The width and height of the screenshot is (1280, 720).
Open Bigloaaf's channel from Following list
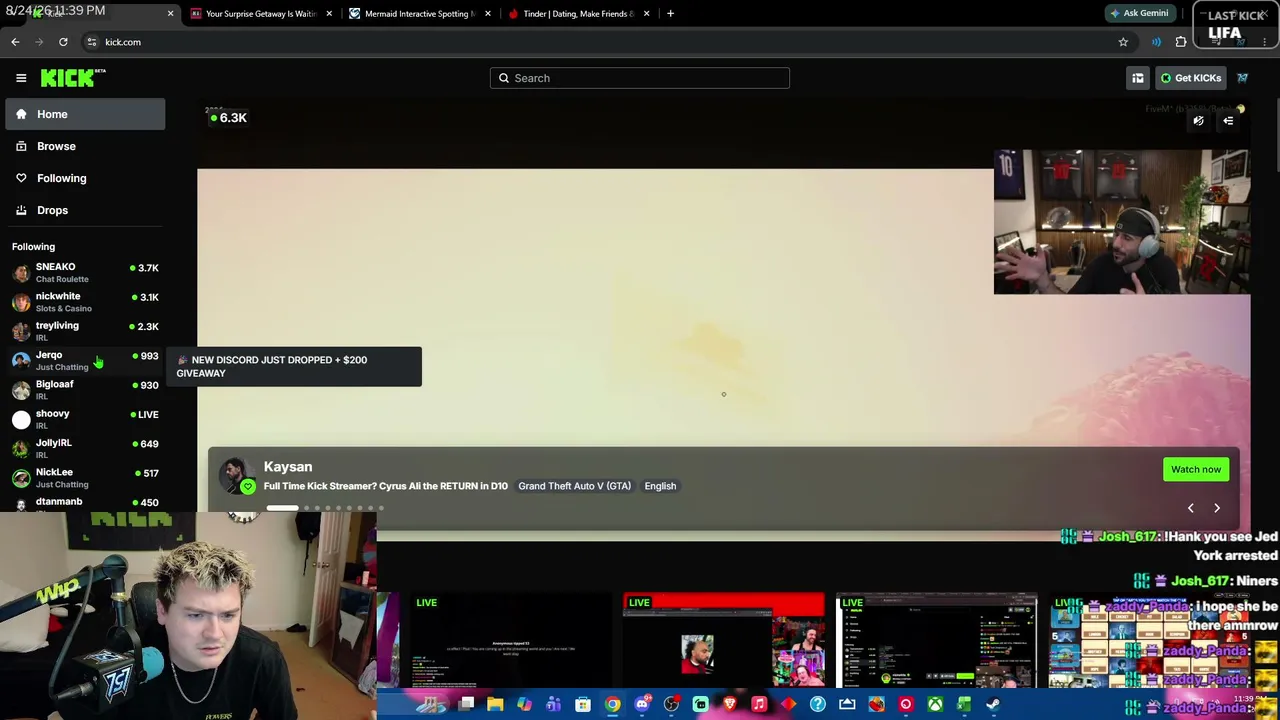(85, 389)
